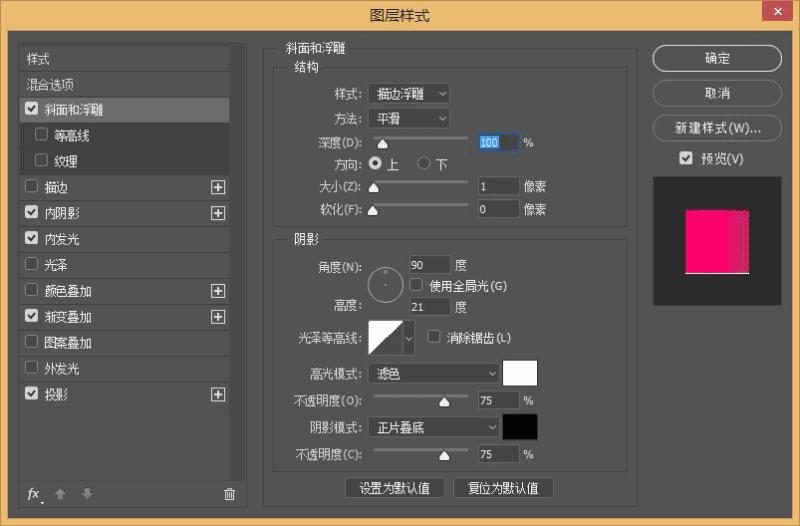Image resolution: width=800 pixels, height=526 pixels.
Task: Click the 复位为默认值 button
Action: (503, 488)
